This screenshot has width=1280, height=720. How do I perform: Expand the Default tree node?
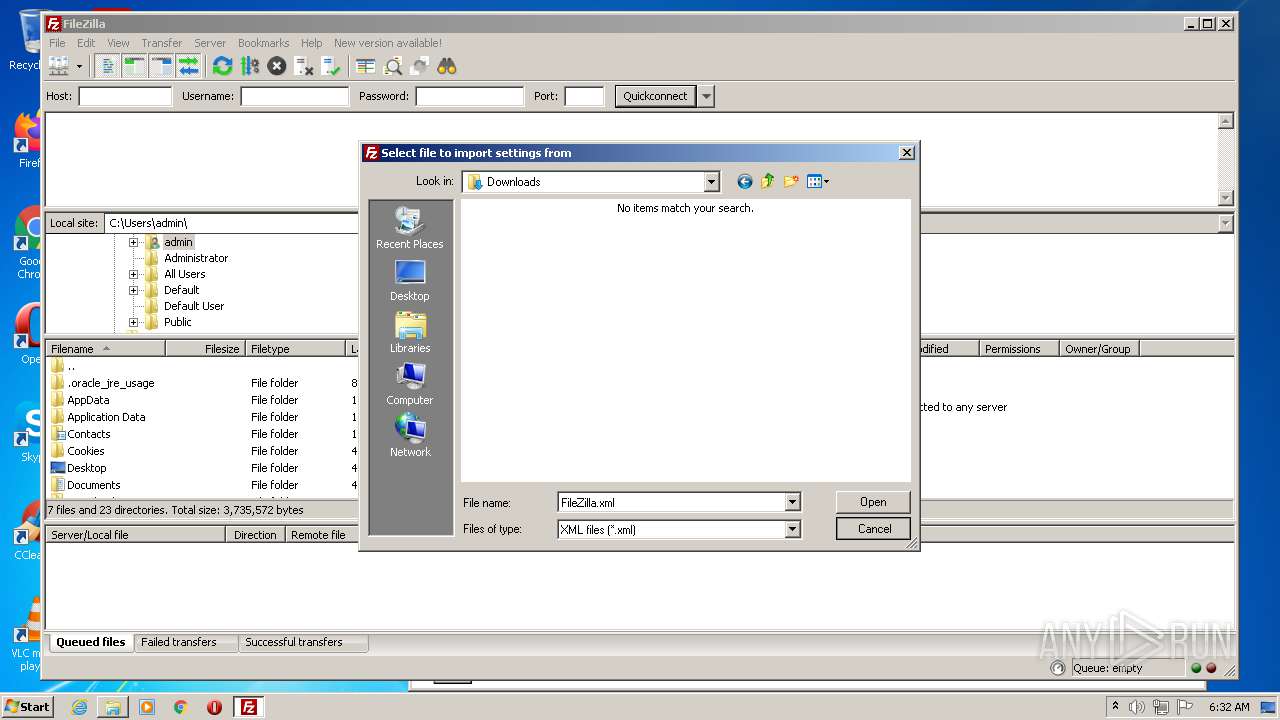tap(134, 290)
